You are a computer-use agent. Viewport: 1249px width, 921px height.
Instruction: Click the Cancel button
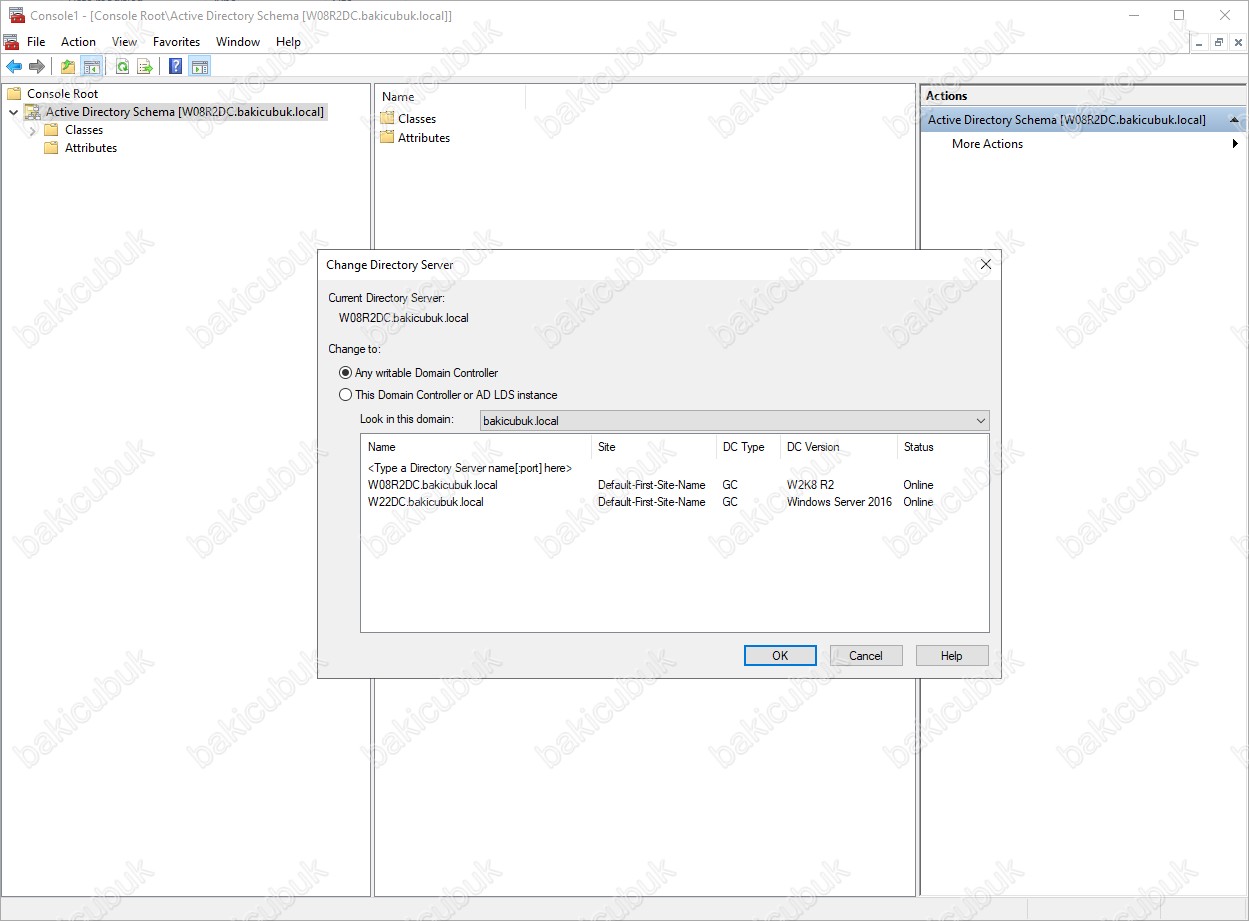click(x=866, y=656)
